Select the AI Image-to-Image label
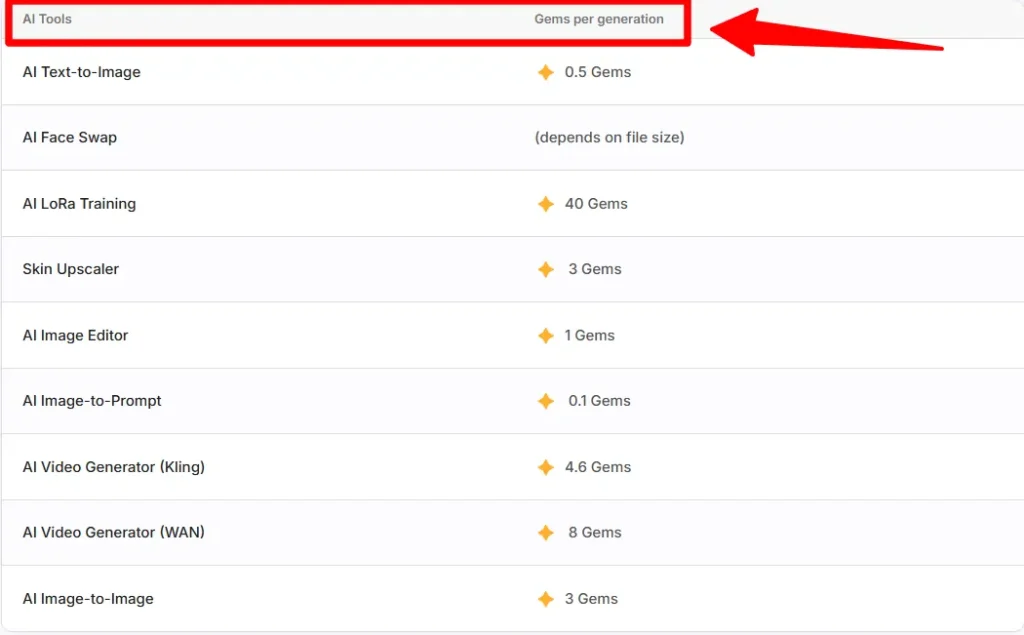Viewport: 1024px width, 635px height. (x=88, y=599)
